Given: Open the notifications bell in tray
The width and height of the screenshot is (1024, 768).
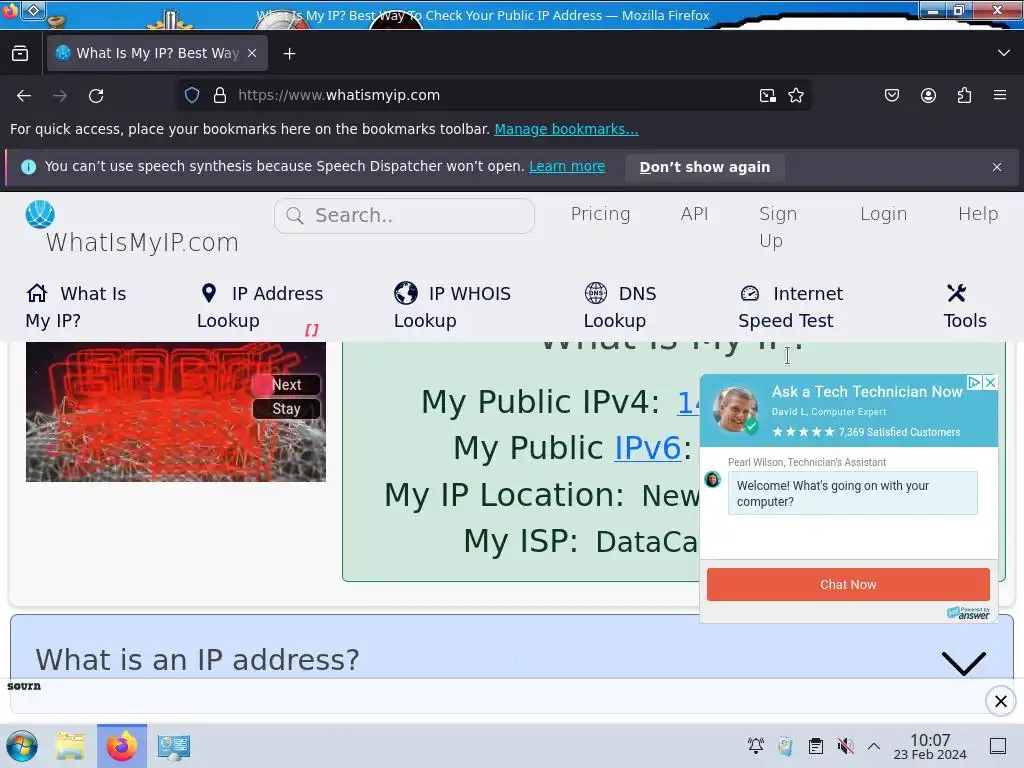Looking at the screenshot, I should (756, 746).
